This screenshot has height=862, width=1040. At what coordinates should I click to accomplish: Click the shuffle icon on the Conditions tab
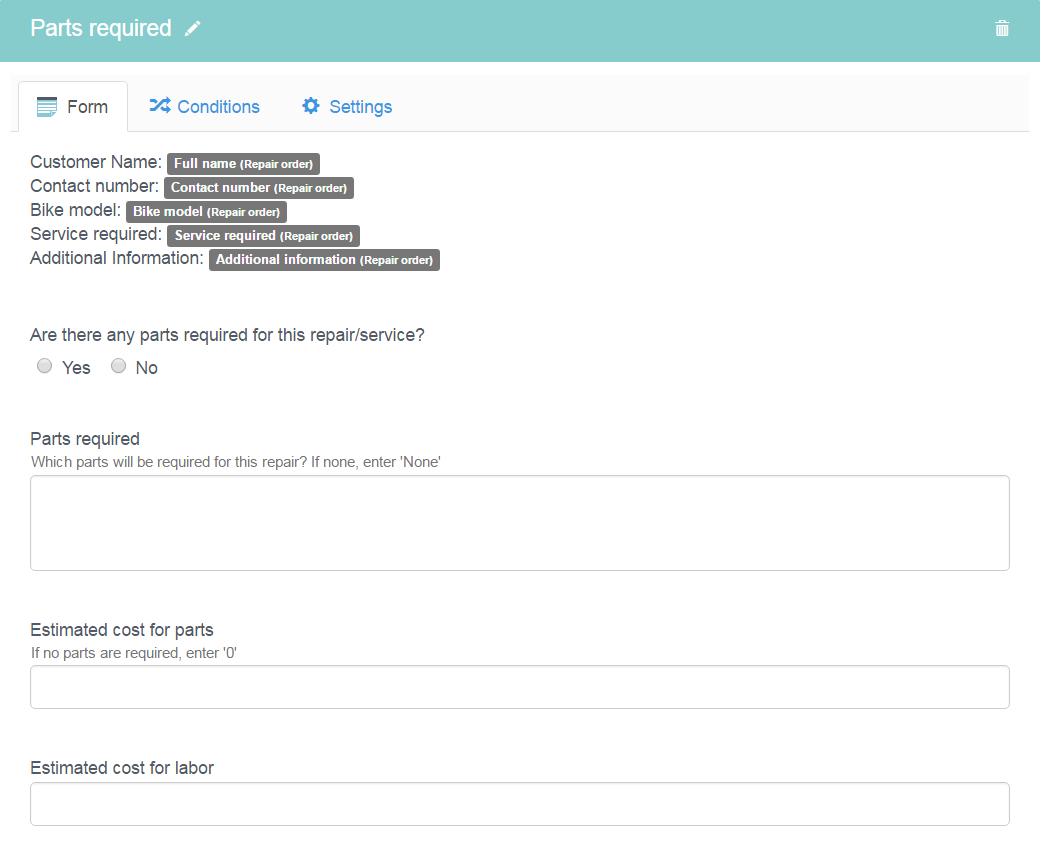tap(160, 105)
